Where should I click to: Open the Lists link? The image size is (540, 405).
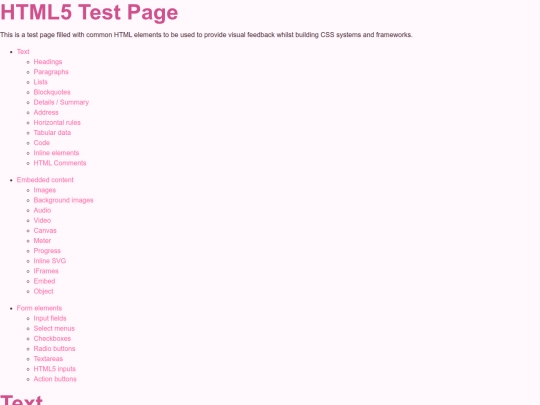click(x=41, y=82)
